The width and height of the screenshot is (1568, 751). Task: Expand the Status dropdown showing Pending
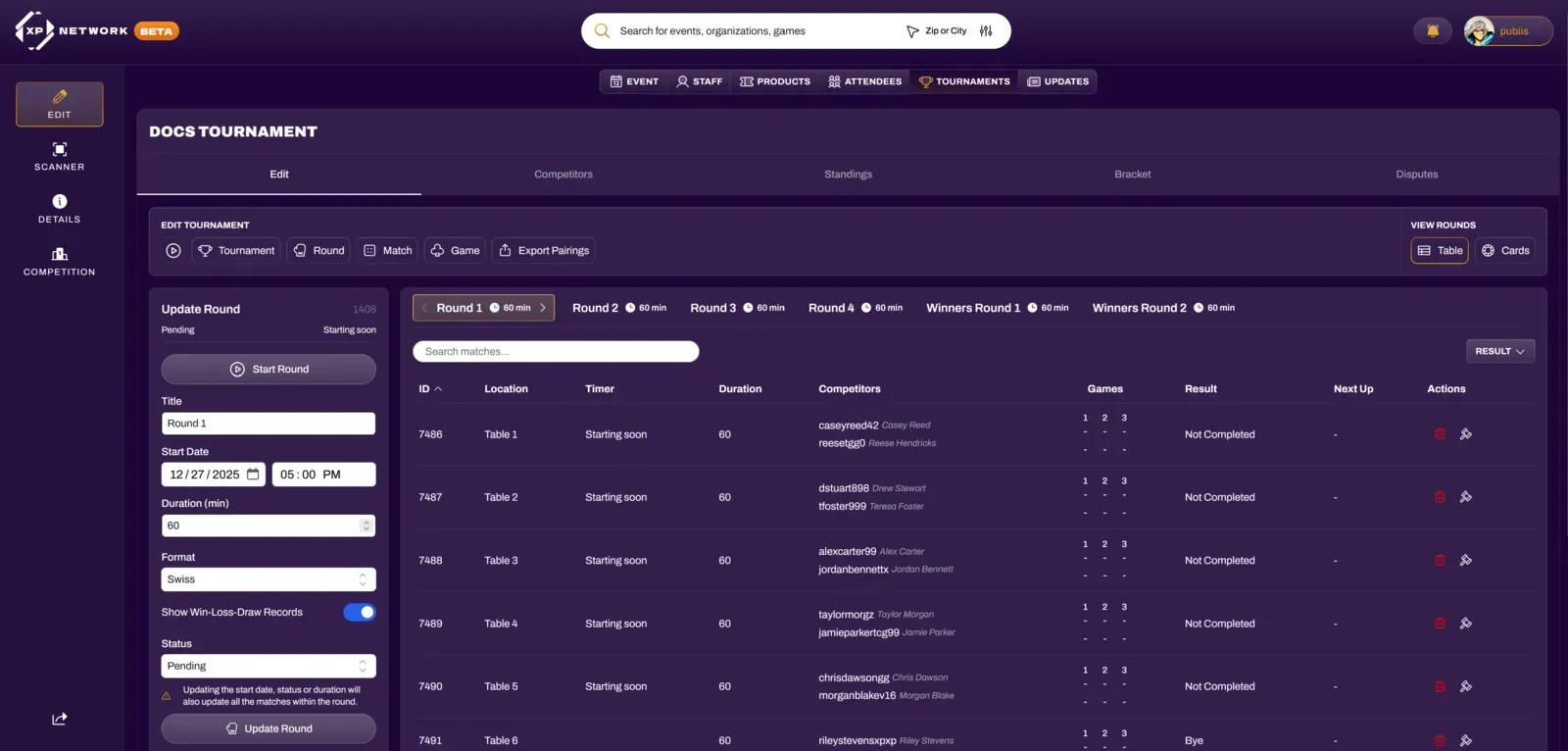tap(268, 666)
